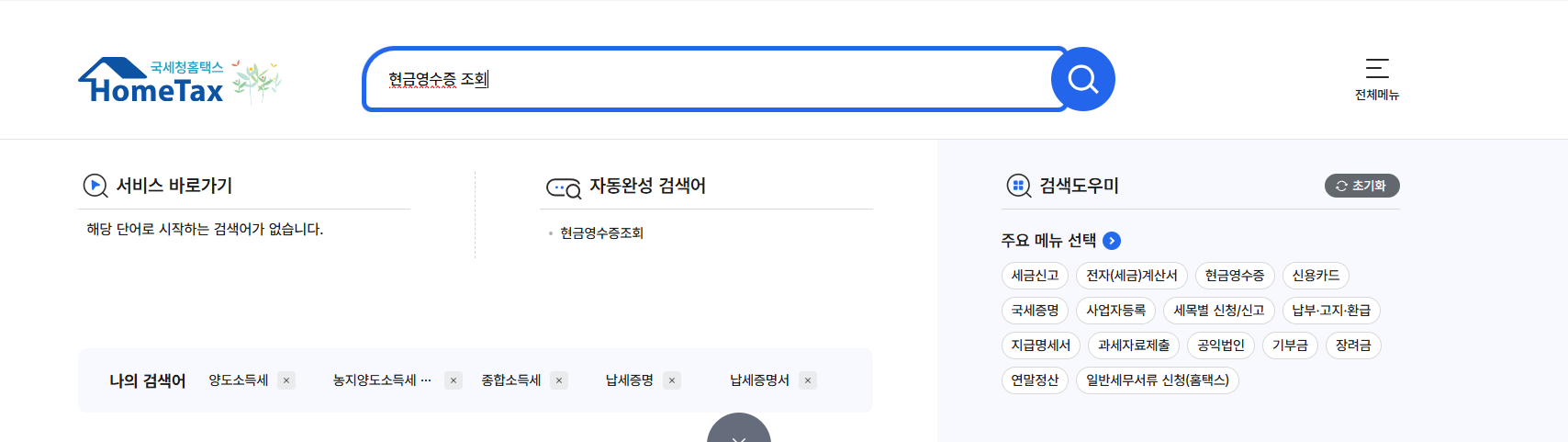Image resolution: width=1568 pixels, height=442 pixels.
Task: Click the 초기화 reset button
Action: [1362, 186]
